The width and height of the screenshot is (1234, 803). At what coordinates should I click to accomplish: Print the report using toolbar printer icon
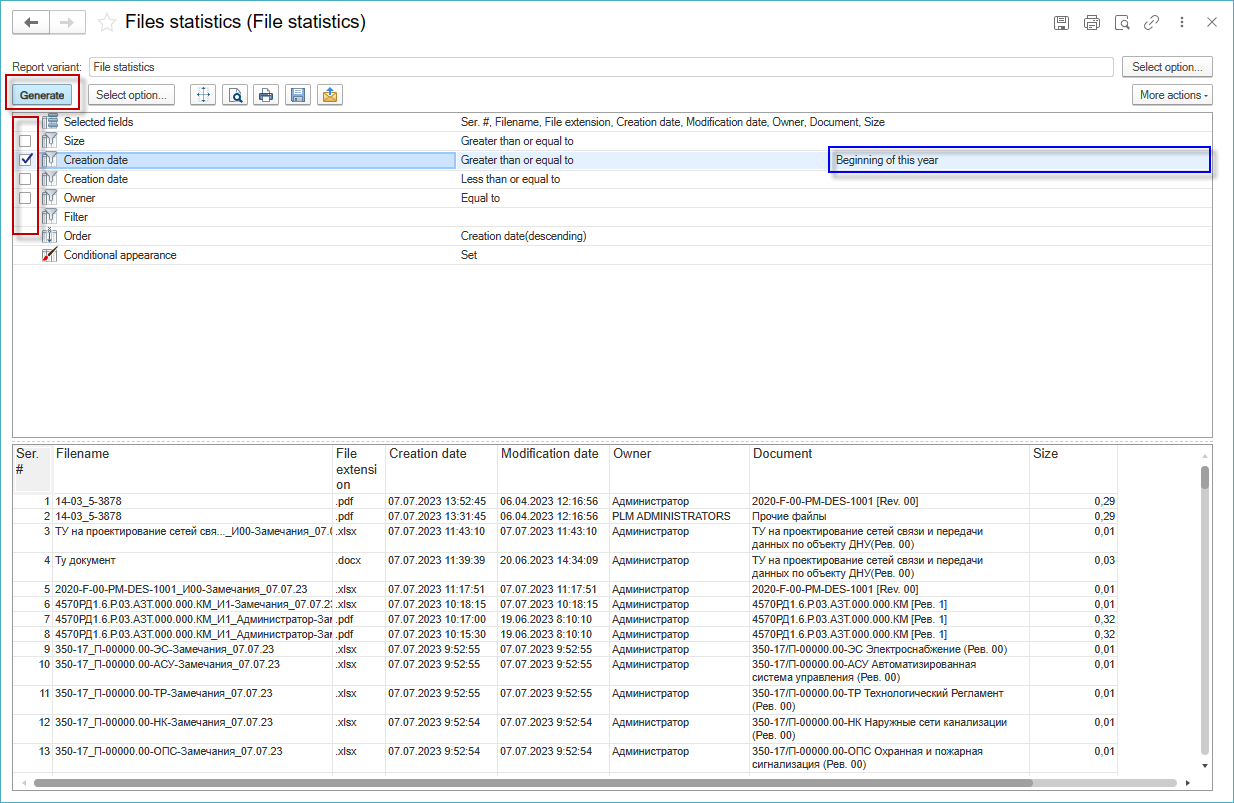266,95
